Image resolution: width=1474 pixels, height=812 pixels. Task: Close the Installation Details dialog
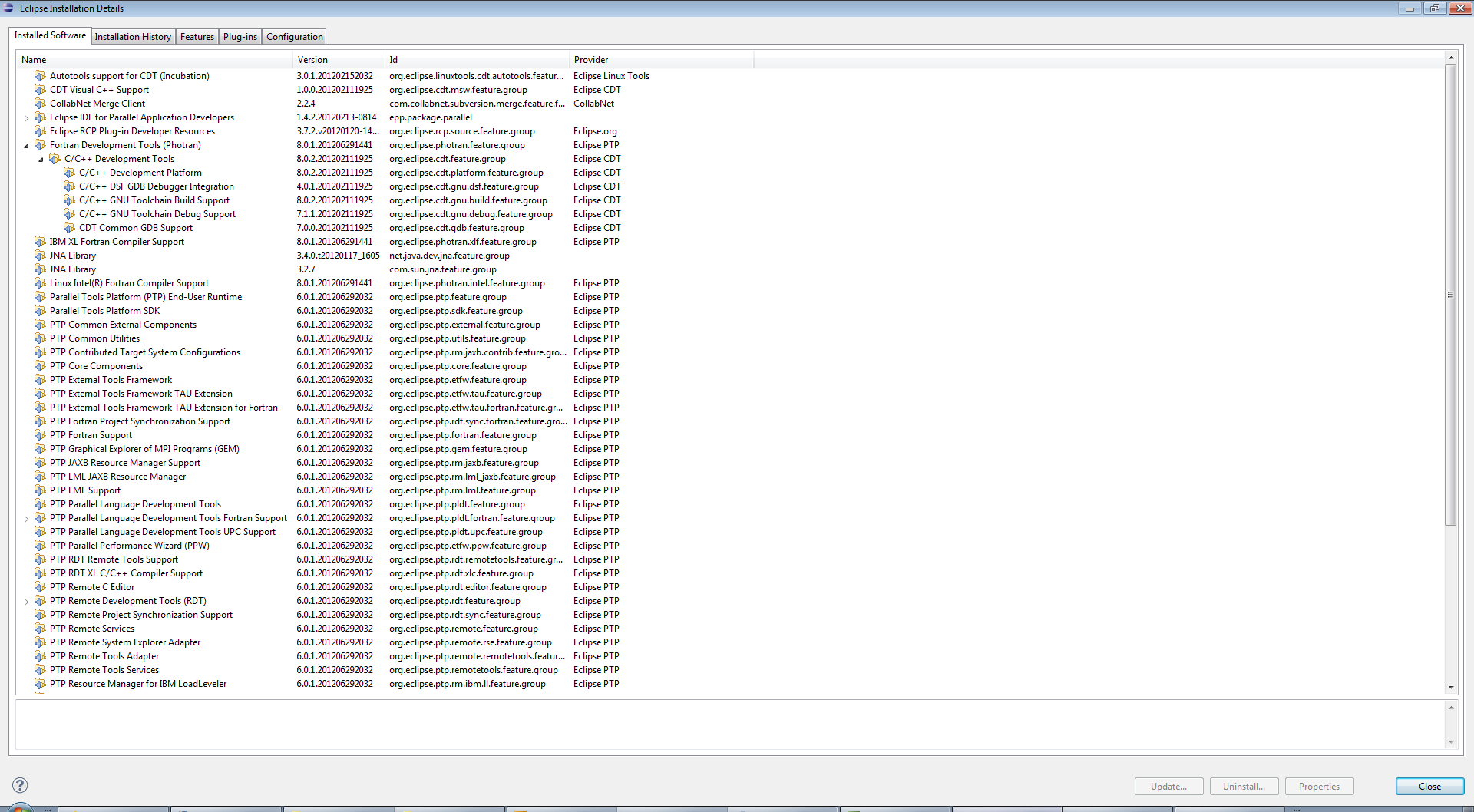pos(1429,787)
